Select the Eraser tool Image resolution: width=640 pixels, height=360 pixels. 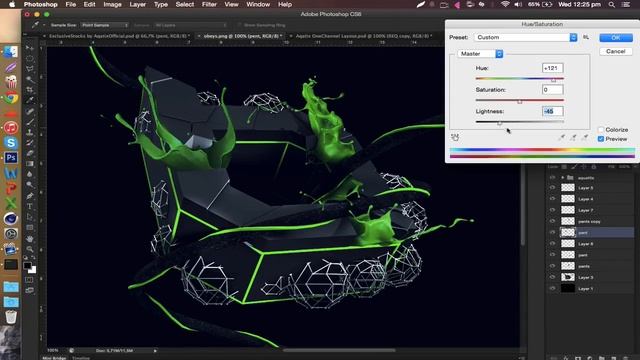click(x=30, y=153)
